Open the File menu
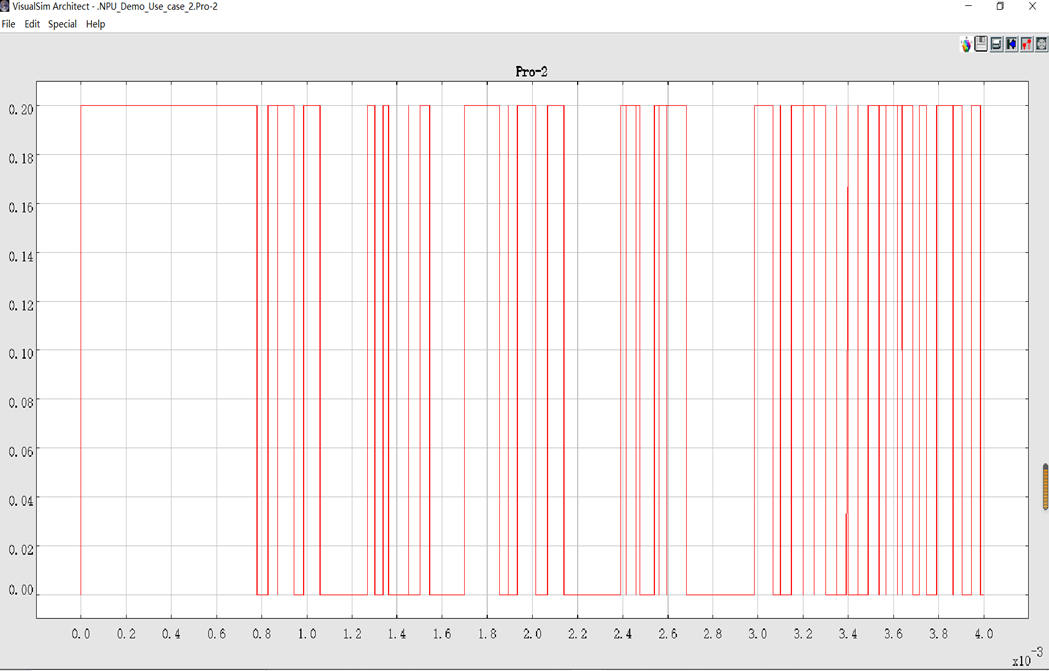Viewport: 1049px width, 671px height. (9, 24)
